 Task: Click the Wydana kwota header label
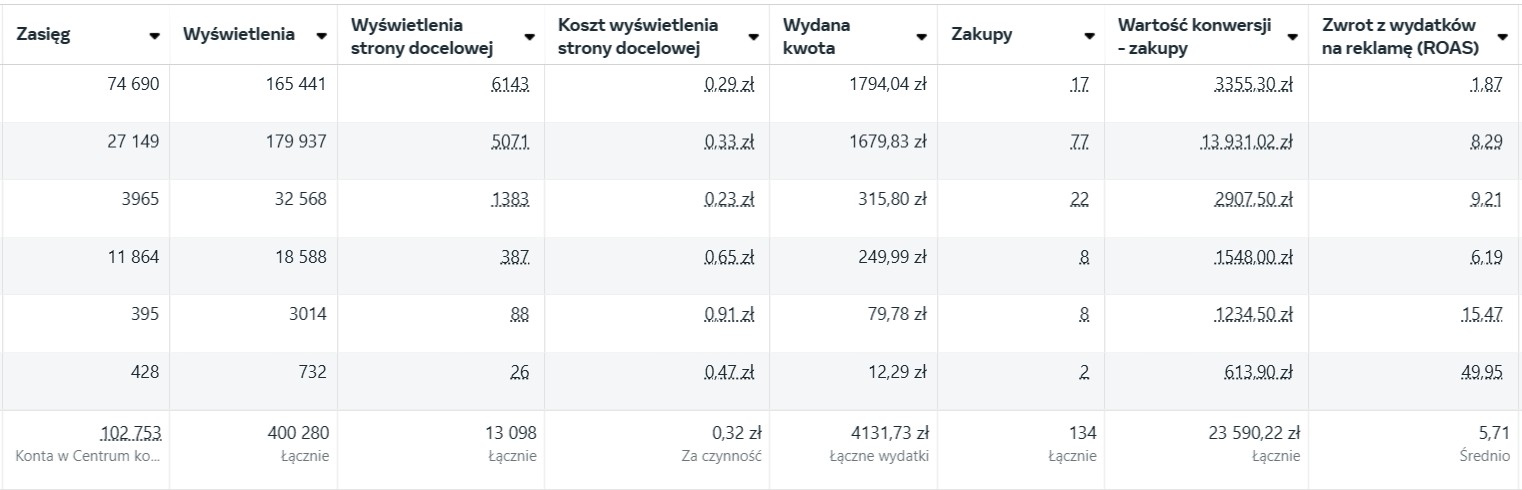click(817, 35)
